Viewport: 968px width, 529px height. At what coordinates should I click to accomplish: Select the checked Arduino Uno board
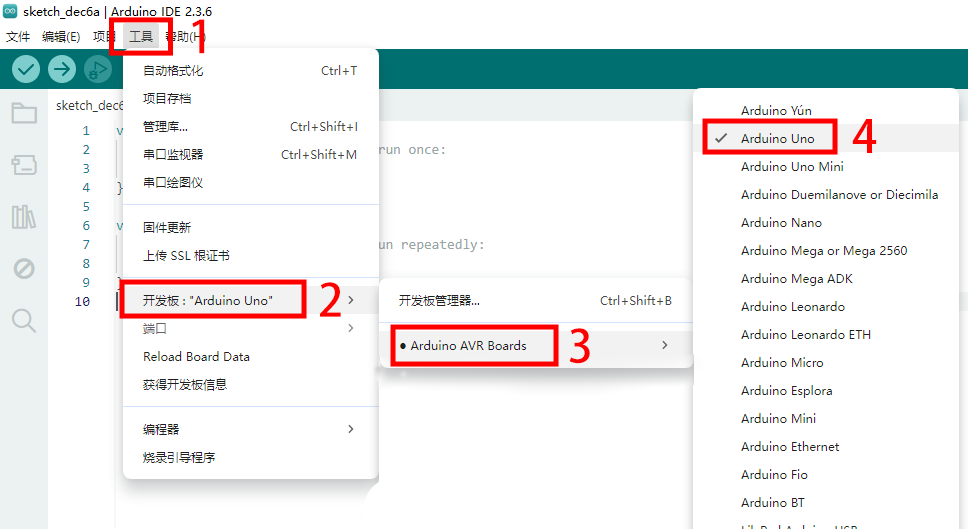826,138
